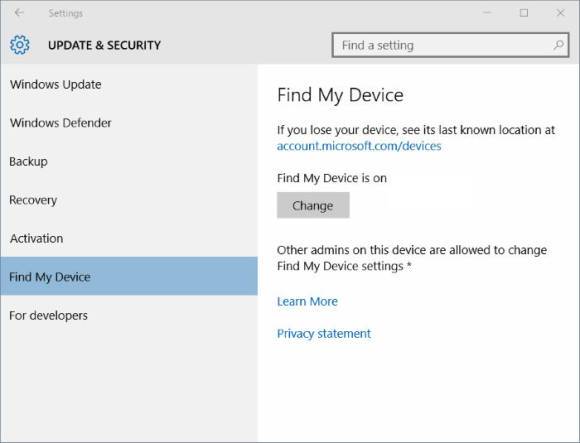
Task: Click the Settings gear icon
Action: click(x=20, y=45)
